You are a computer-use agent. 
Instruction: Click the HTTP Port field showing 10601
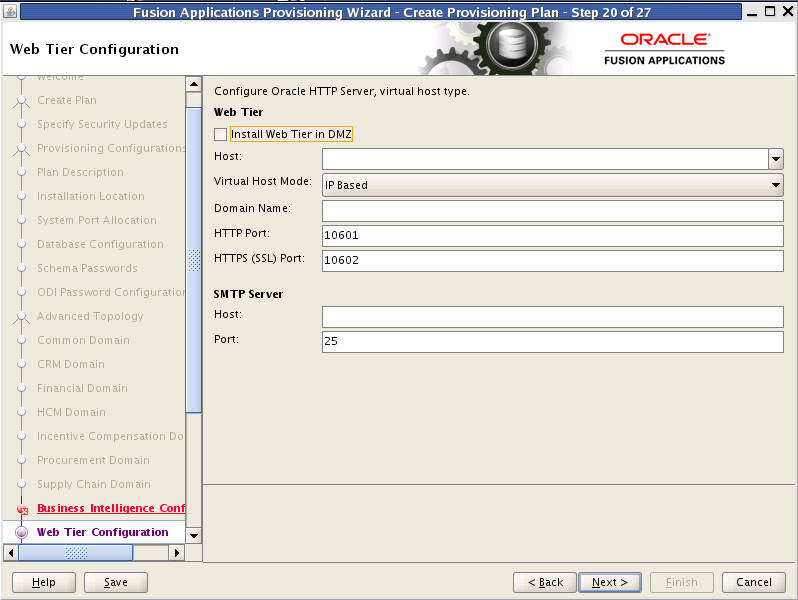click(553, 235)
